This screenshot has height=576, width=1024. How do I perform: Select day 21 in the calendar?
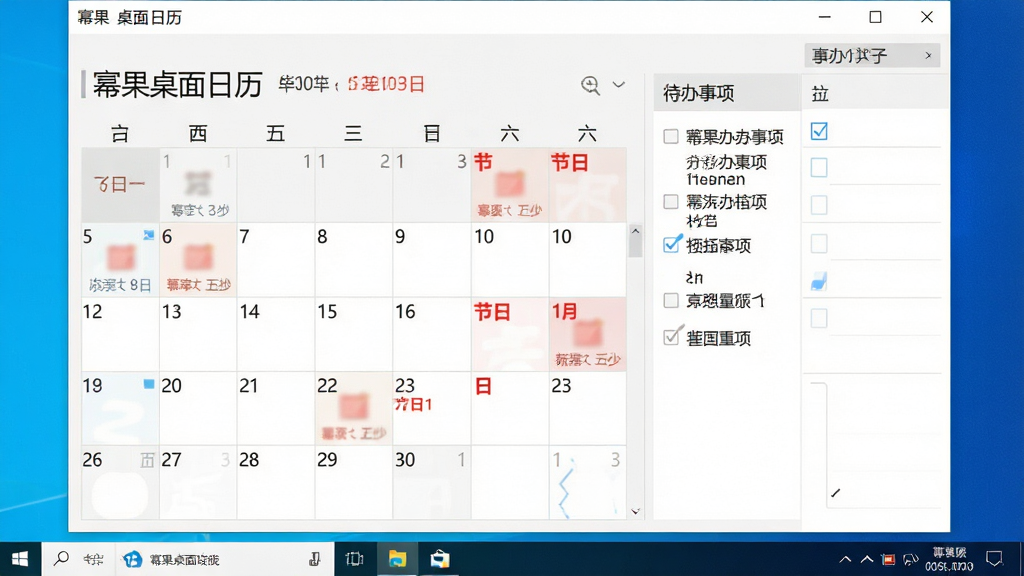(x=276, y=409)
